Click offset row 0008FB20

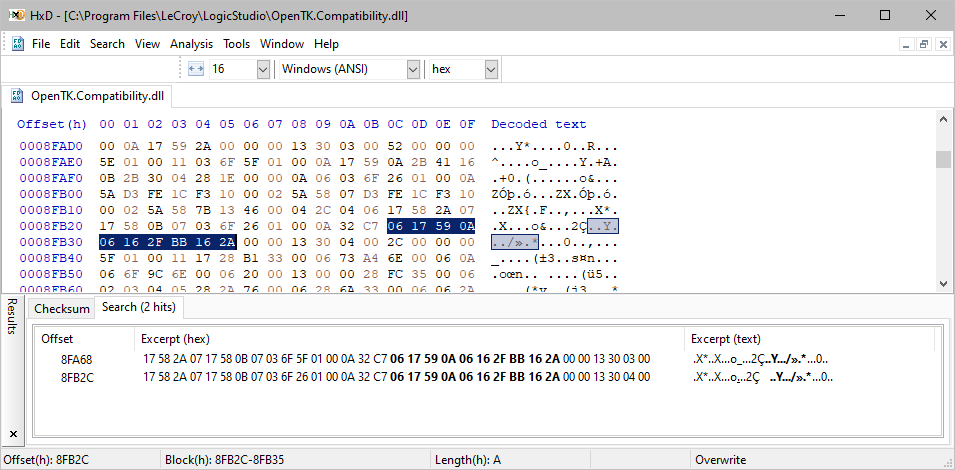point(51,226)
